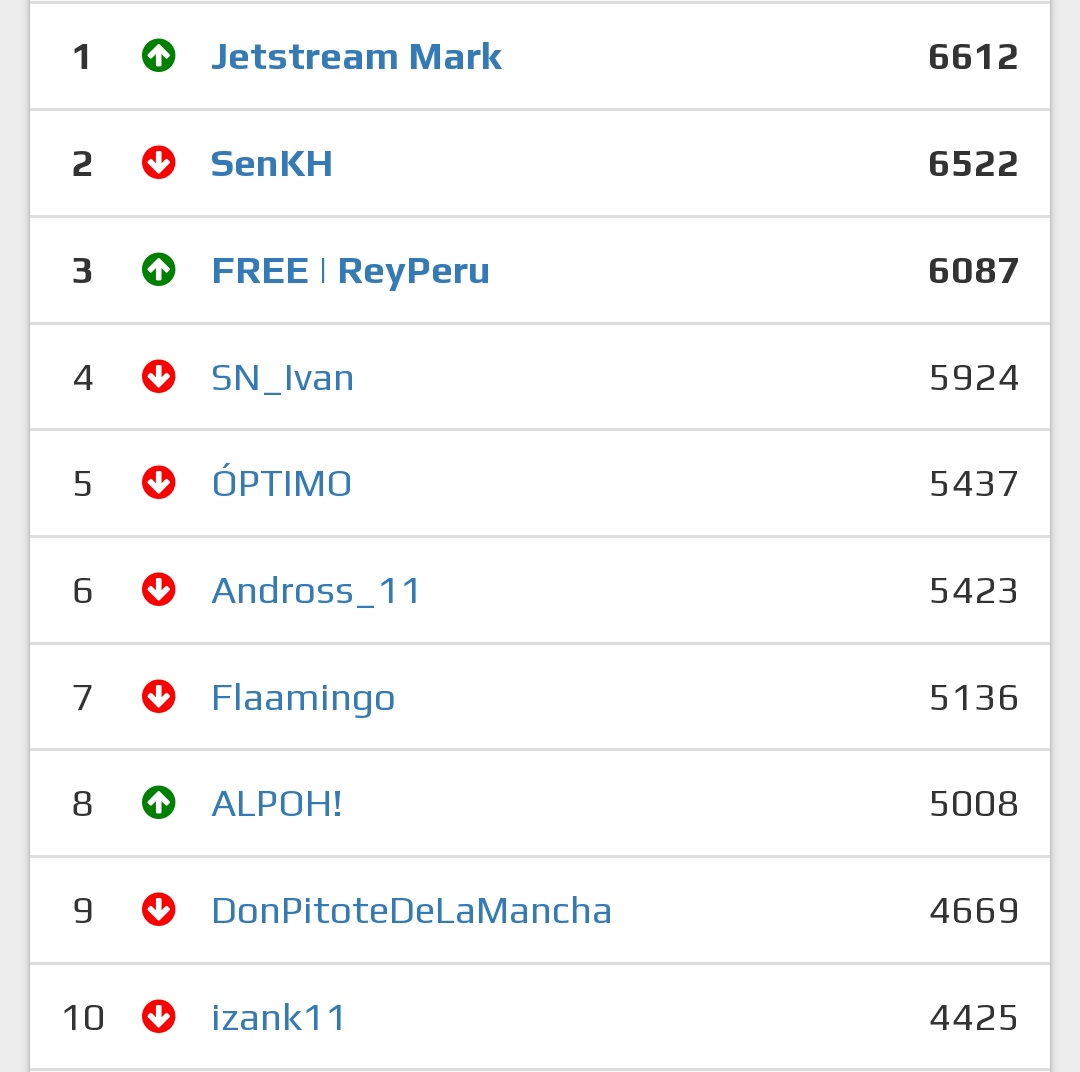Image resolution: width=1080 pixels, height=1072 pixels.
Task: Open the SenKH profile link
Action: [271, 163]
